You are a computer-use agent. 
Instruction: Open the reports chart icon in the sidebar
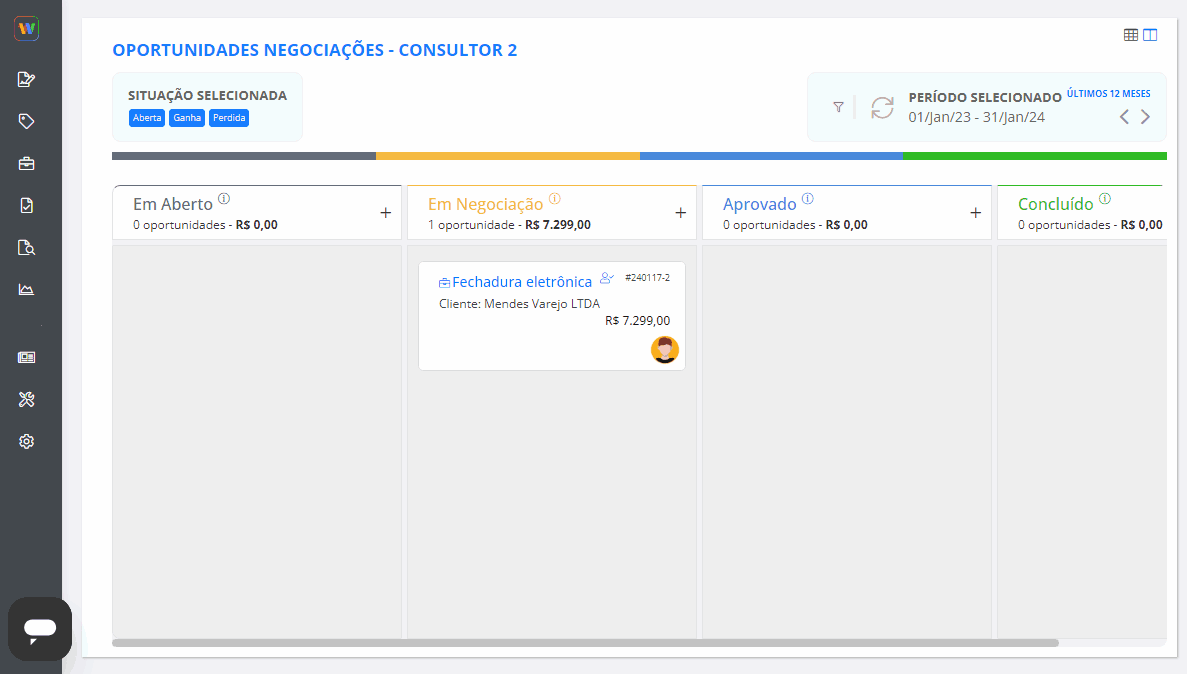[26, 289]
